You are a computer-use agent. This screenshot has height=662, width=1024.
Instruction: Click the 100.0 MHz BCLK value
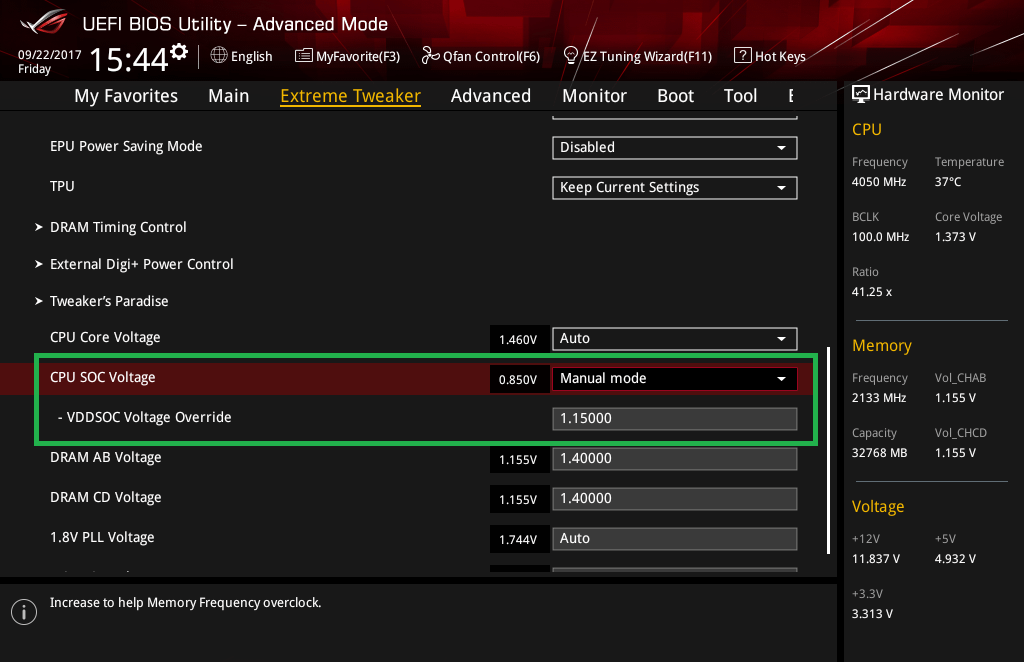tap(880, 237)
